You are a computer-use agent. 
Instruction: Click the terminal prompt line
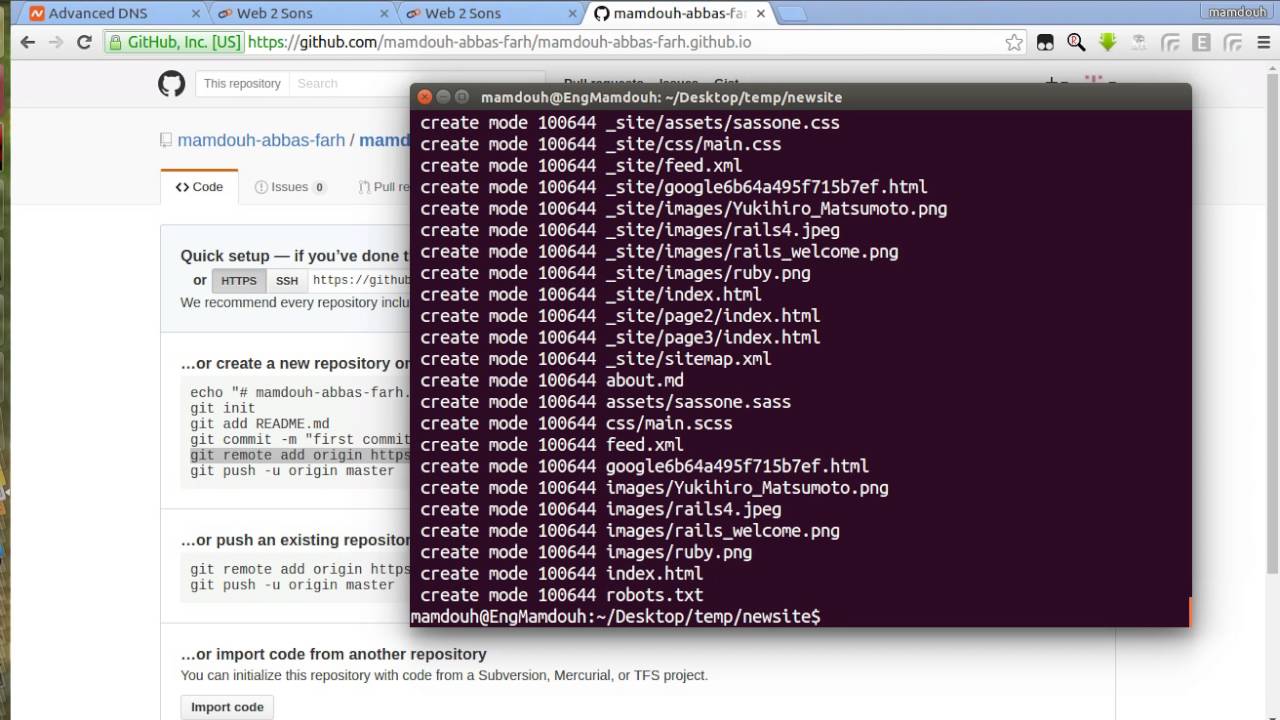(x=615, y=616)
